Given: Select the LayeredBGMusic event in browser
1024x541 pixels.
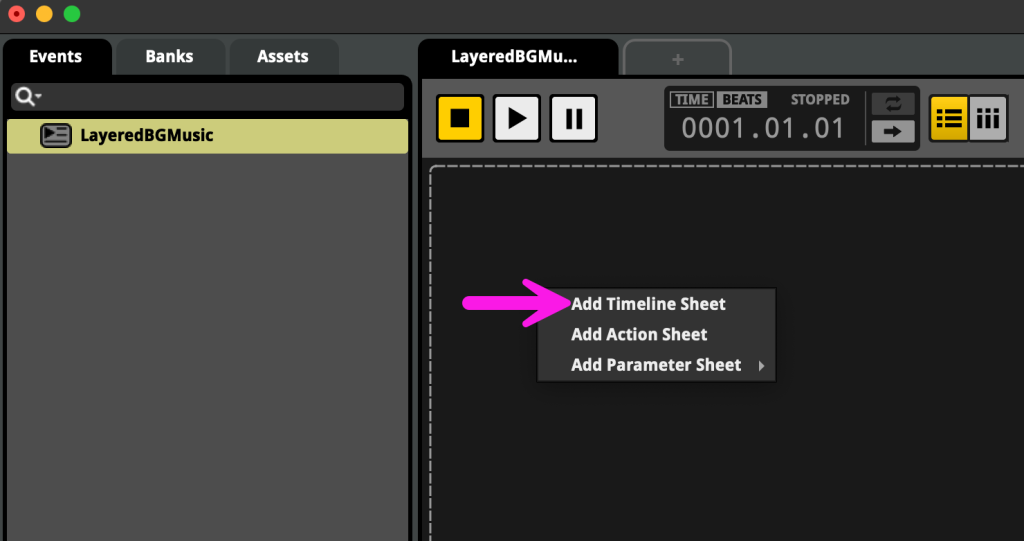Looking at the screenshot, I should coord(147,135).
